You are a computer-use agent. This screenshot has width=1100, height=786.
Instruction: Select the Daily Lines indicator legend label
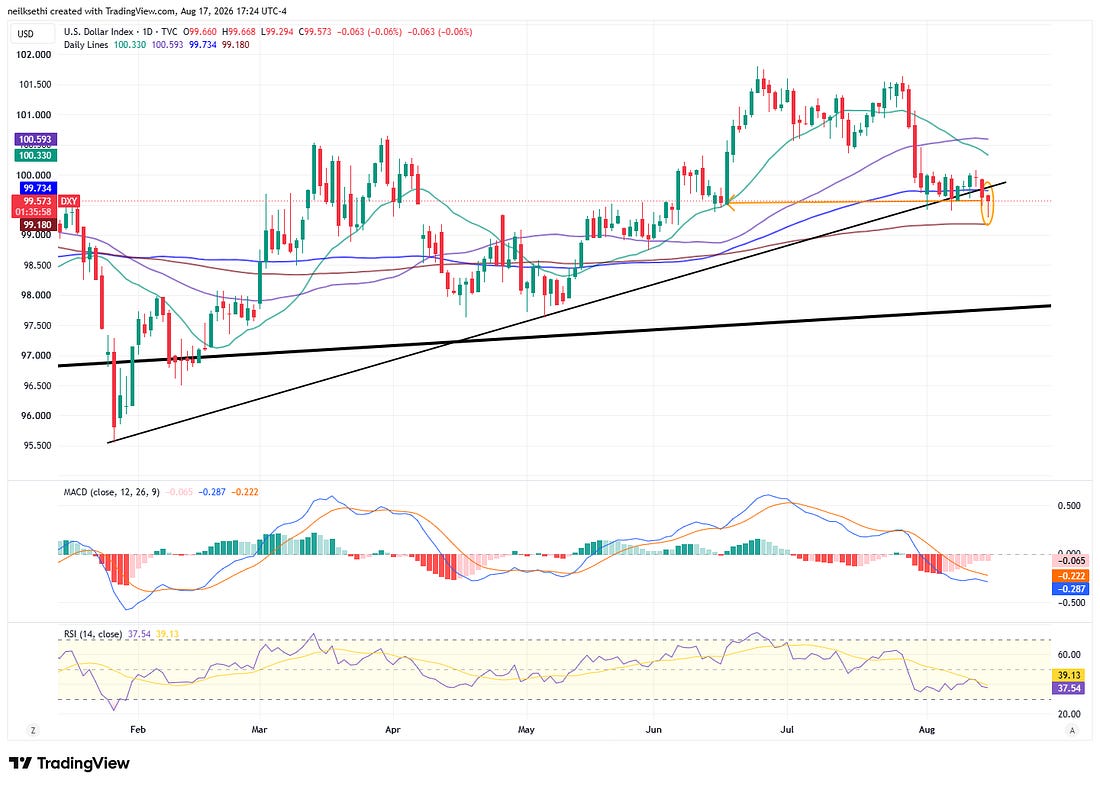(x=86, y=44)
